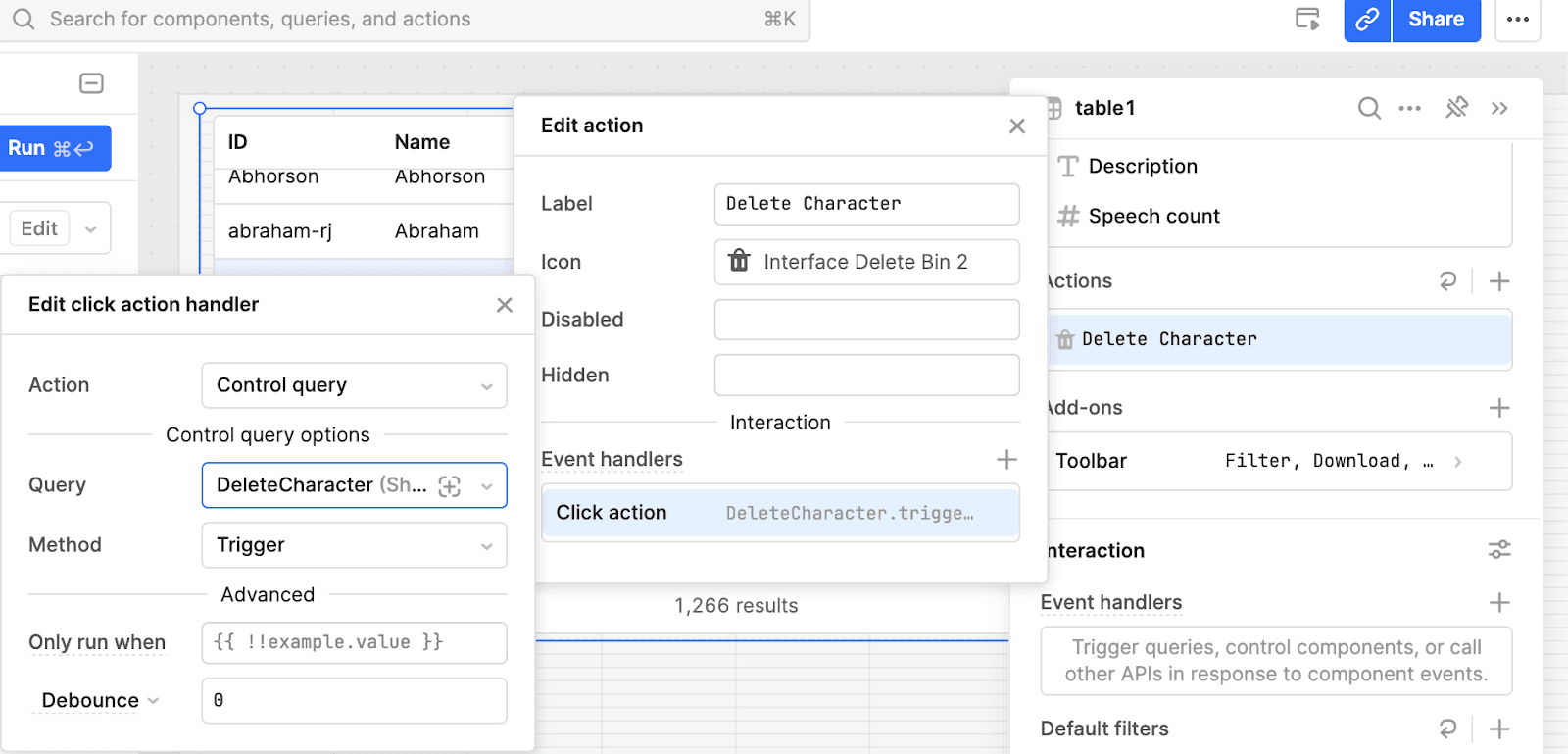Open Interaction settings sliders icon
Viewport: 1568px width, 754px height.
[x=1498, y=550]
